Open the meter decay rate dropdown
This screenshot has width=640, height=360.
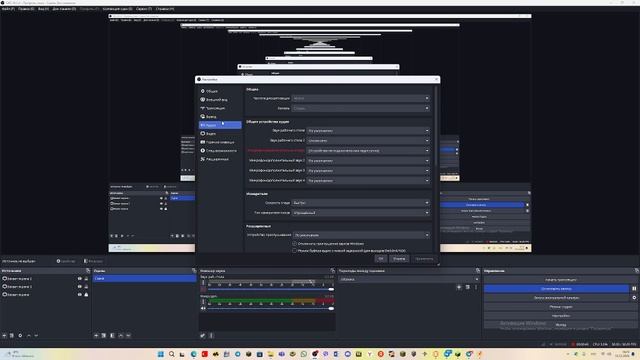click(x=361, y=202)
